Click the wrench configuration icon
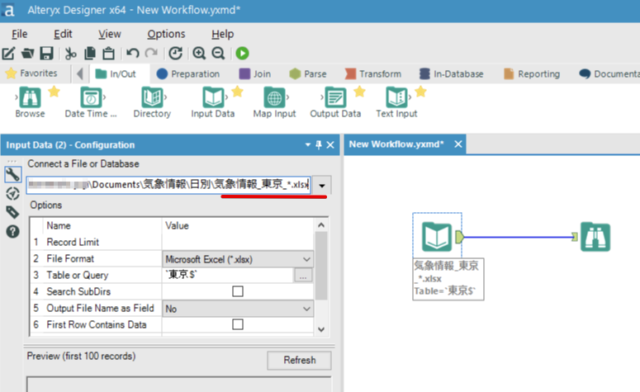Image resolution: width=640 pixels, height=392 pixels. (x=13, y=175)
